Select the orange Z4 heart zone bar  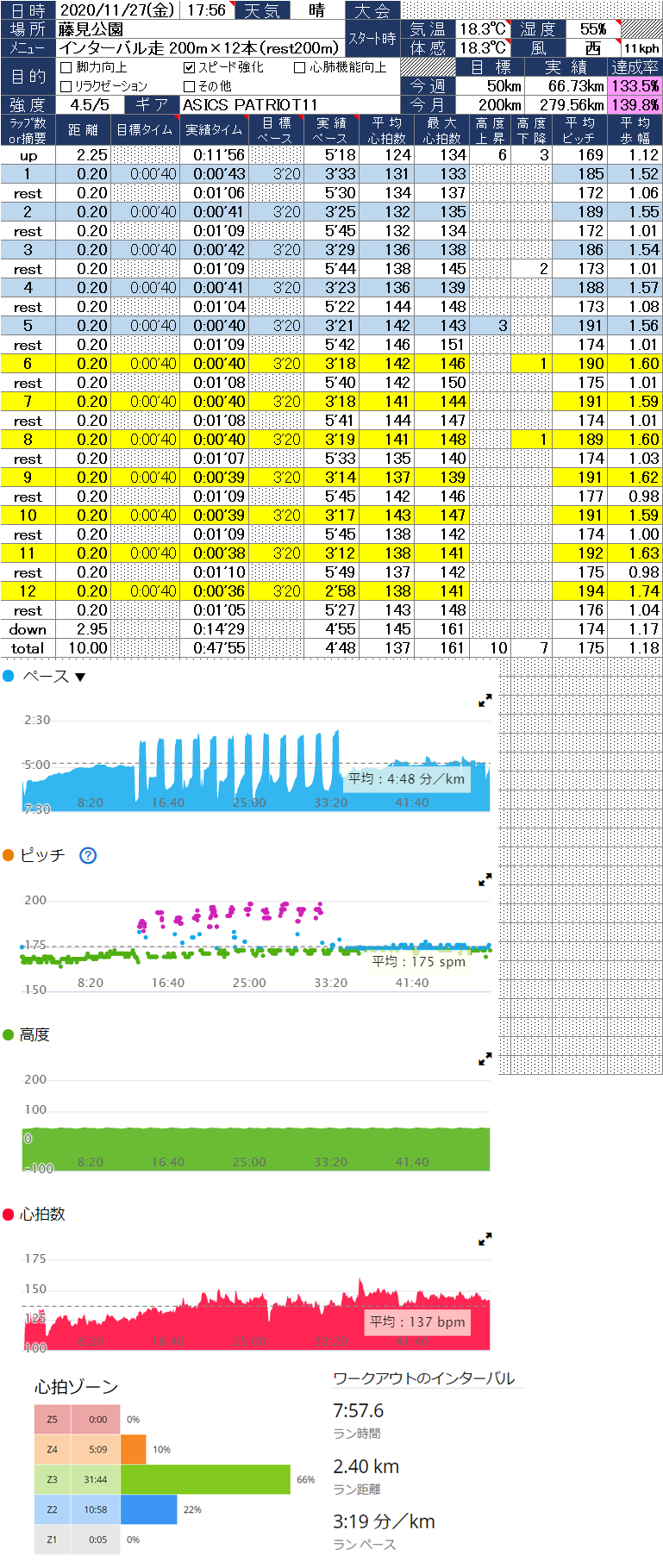(x=134, y=1449)
